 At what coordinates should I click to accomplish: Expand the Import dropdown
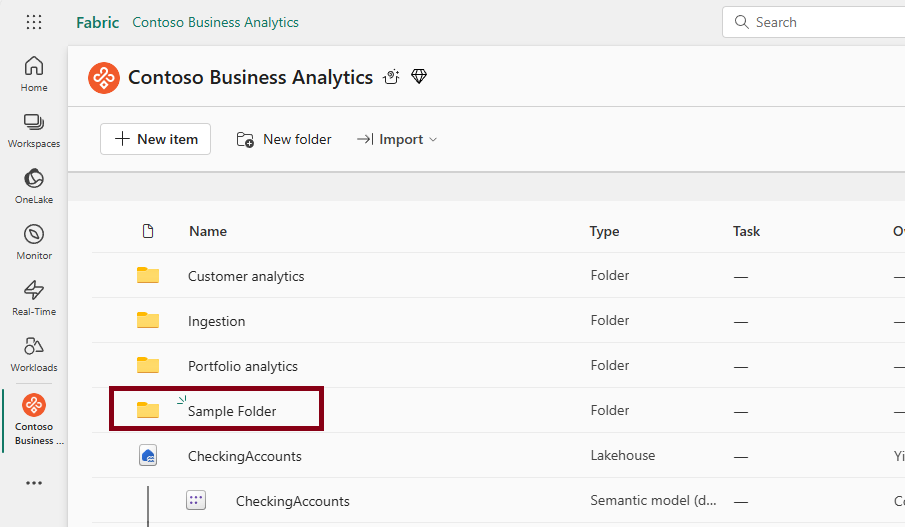pos(398,140)
